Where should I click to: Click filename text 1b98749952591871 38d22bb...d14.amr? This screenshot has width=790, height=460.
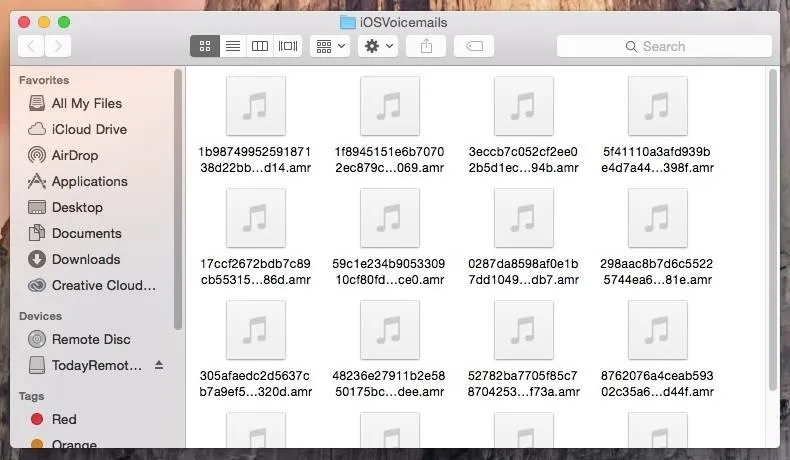click(255, 160)
